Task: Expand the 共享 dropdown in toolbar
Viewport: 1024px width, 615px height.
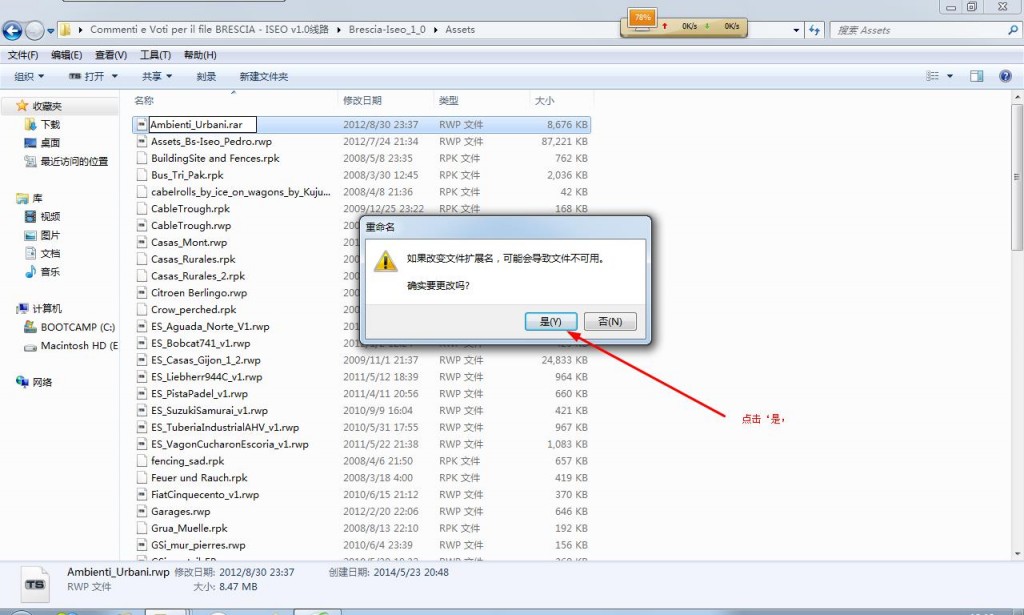Action: (x=157, y=76)
